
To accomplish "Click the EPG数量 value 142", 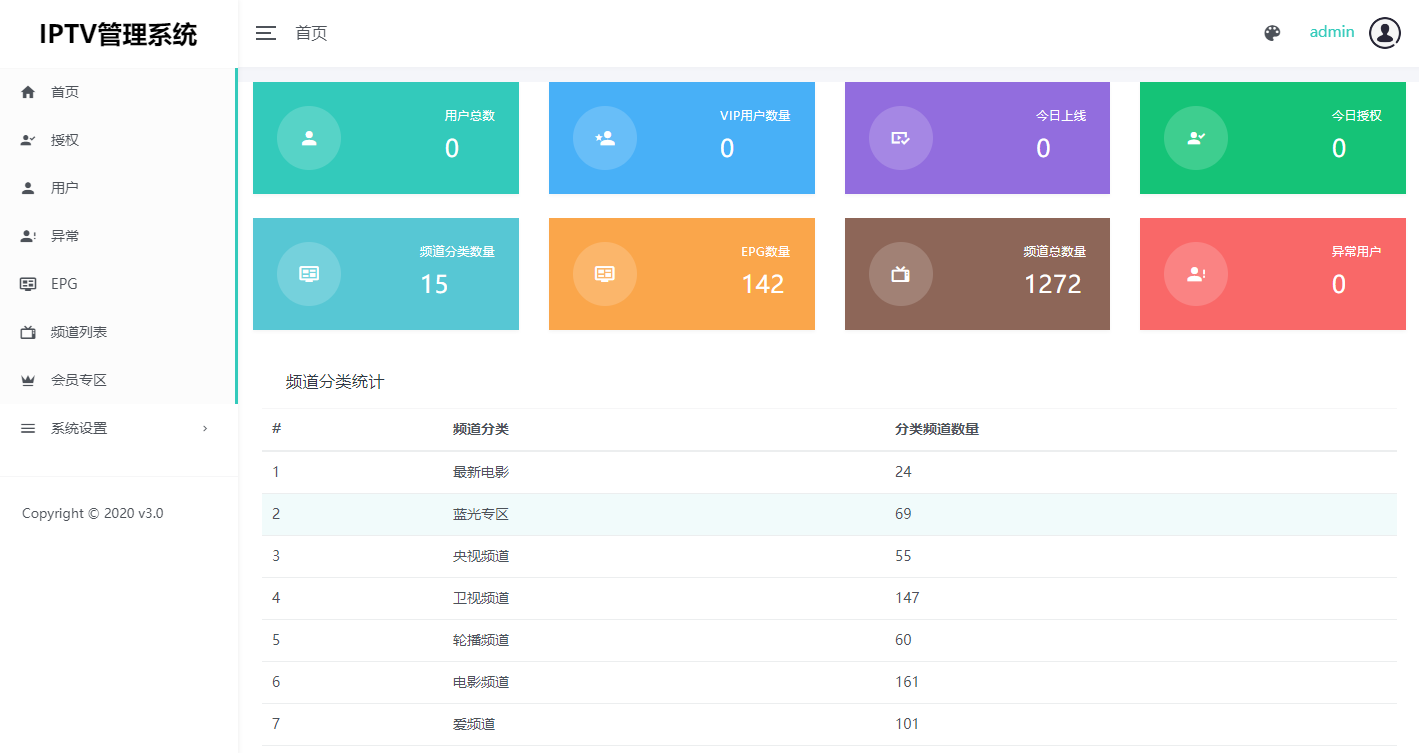I will coord(763,284).
